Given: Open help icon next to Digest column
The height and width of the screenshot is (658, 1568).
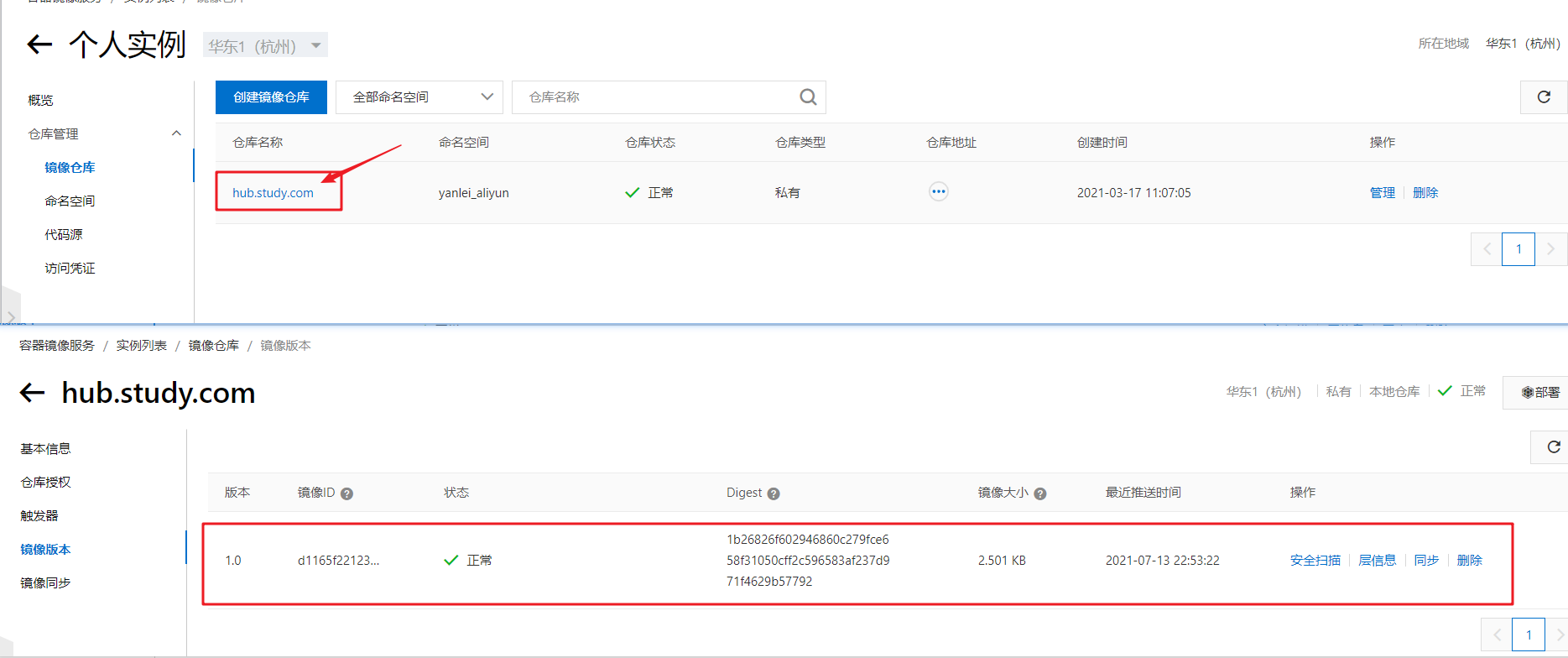Looking at the screenshot, I should [774, 493].
